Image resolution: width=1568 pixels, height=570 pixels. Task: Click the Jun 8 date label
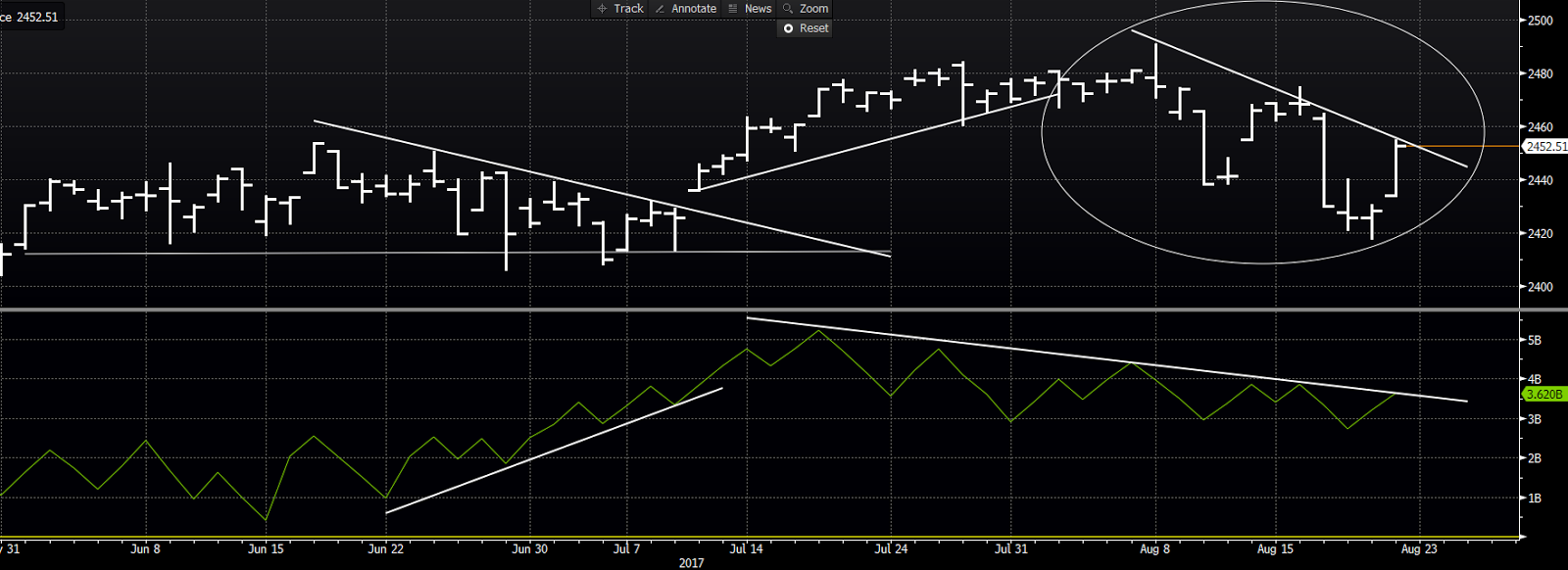click(x=145, y=548)
